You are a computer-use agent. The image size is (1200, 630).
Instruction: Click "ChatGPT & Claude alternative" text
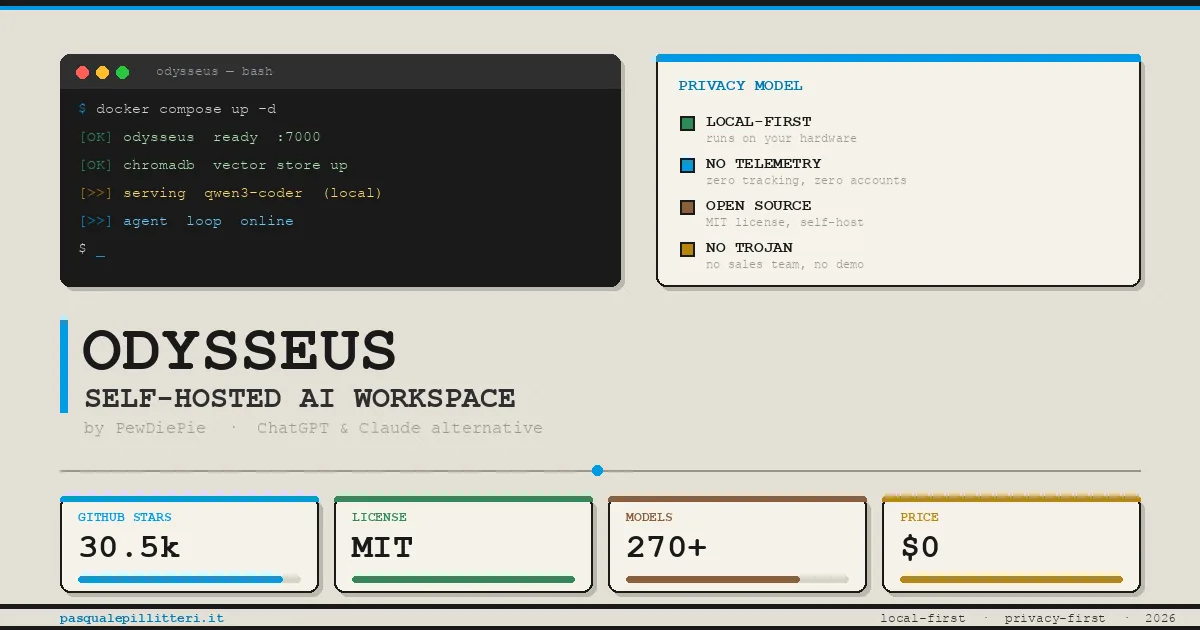coord(400,429)
